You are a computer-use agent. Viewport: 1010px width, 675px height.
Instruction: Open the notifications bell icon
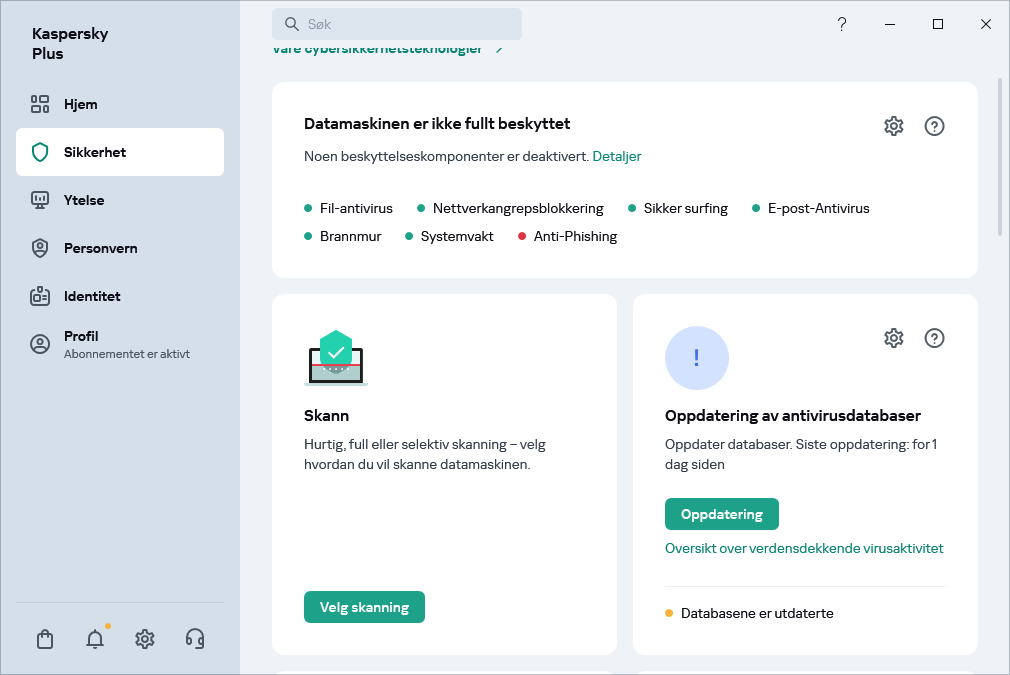[95, 639]
